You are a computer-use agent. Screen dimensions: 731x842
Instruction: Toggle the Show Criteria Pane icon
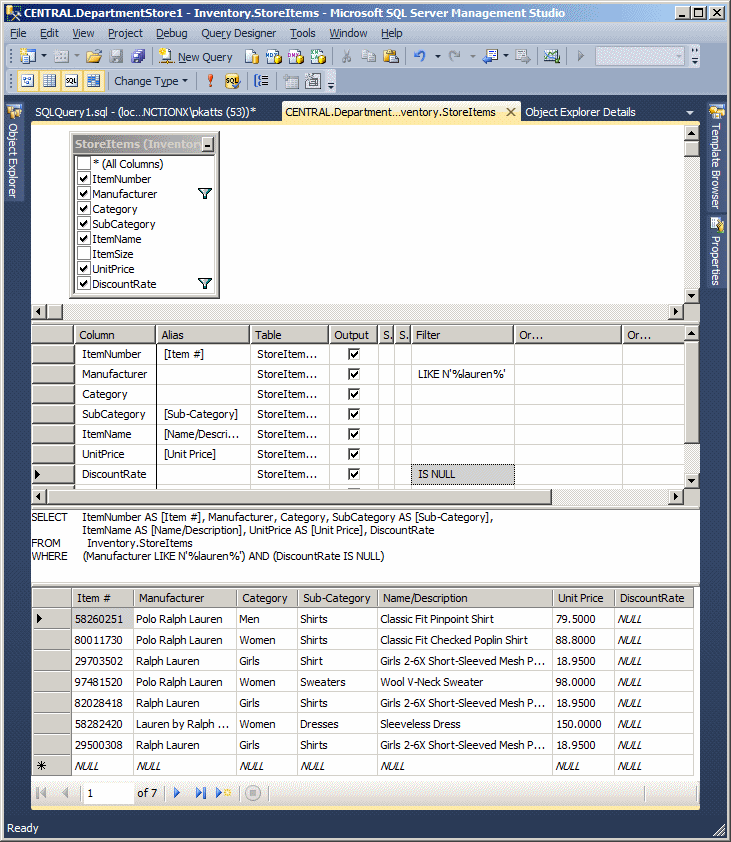(49, 81)
